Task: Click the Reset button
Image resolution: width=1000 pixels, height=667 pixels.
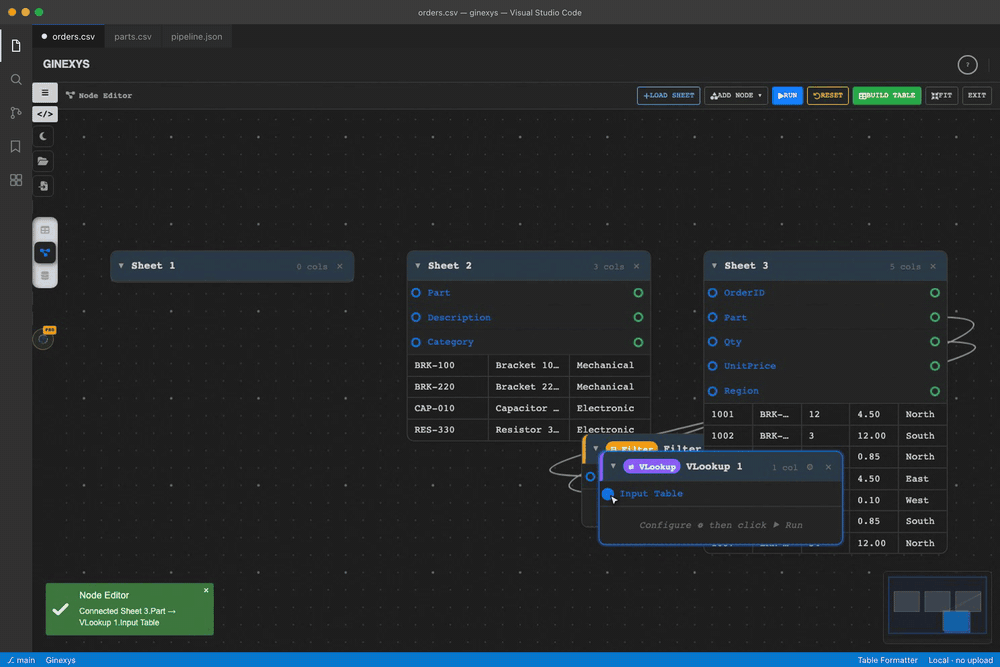Action: point(827,96)
